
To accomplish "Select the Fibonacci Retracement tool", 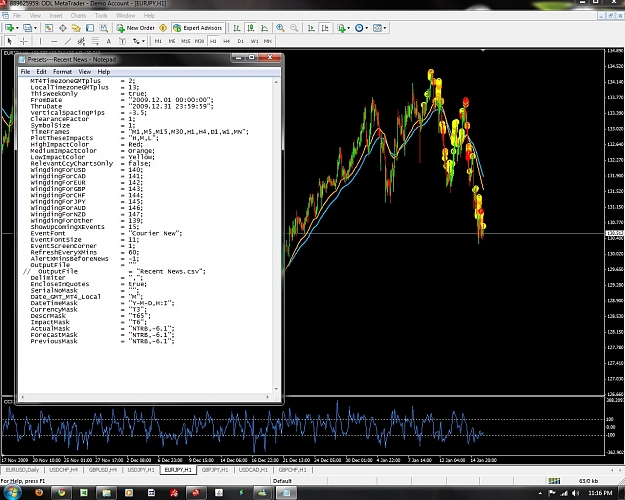I will (95, 41).
